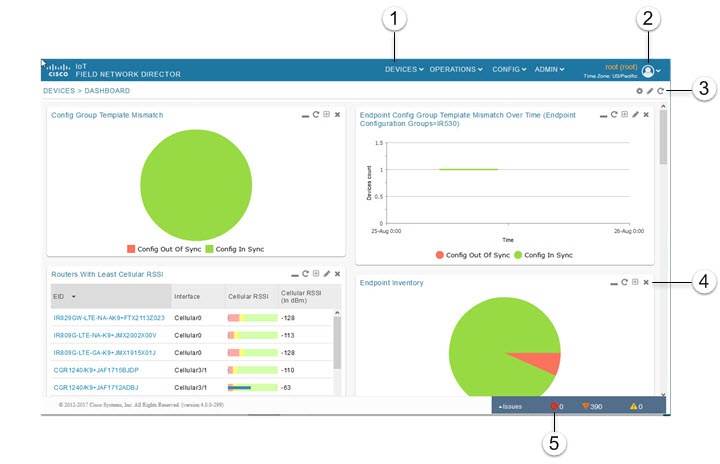Screen dimensions: 720x464
Task: Expand the Issues status bar
Action: (x=510, y=407)
